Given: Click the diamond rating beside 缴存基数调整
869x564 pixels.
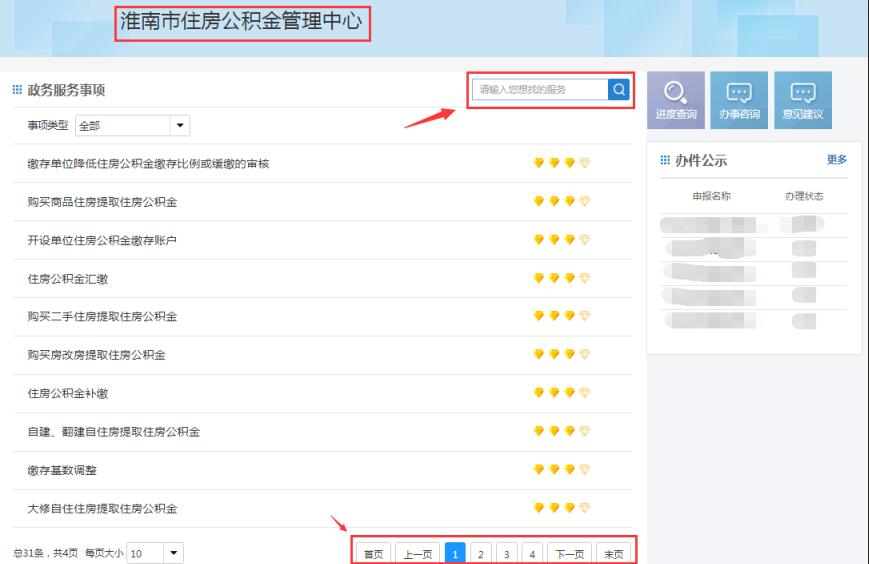Looking at the screenshot, I should (562, 470).
